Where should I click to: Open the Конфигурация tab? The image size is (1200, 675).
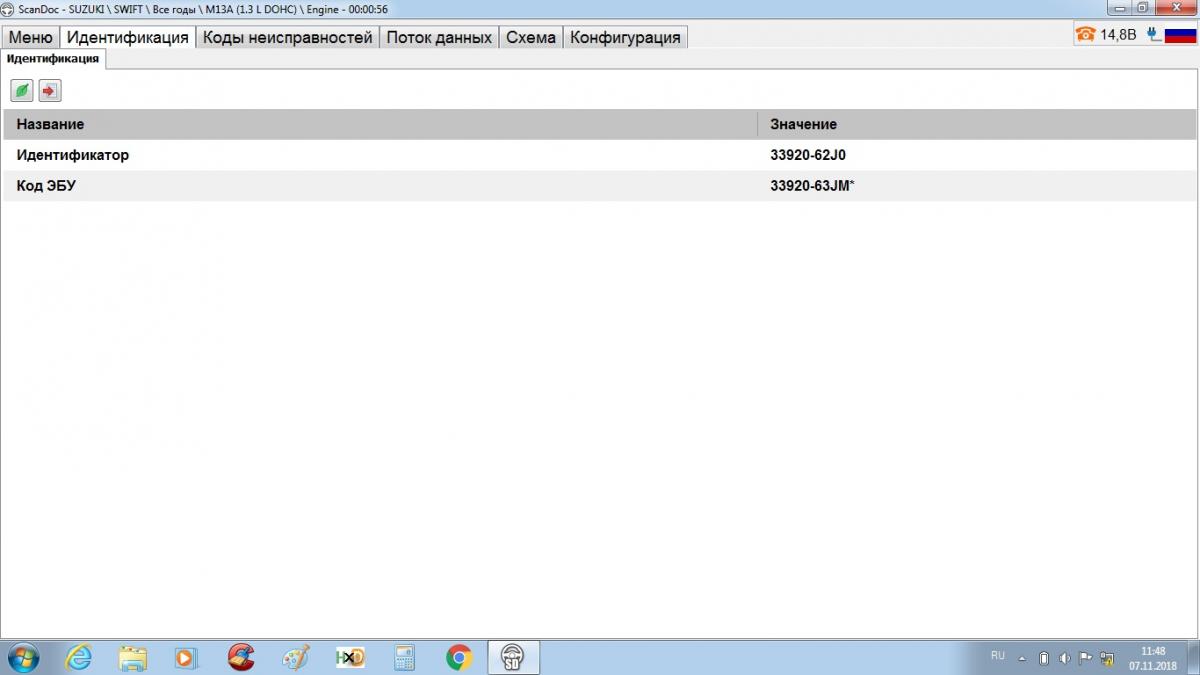click(x=625, y=37)
